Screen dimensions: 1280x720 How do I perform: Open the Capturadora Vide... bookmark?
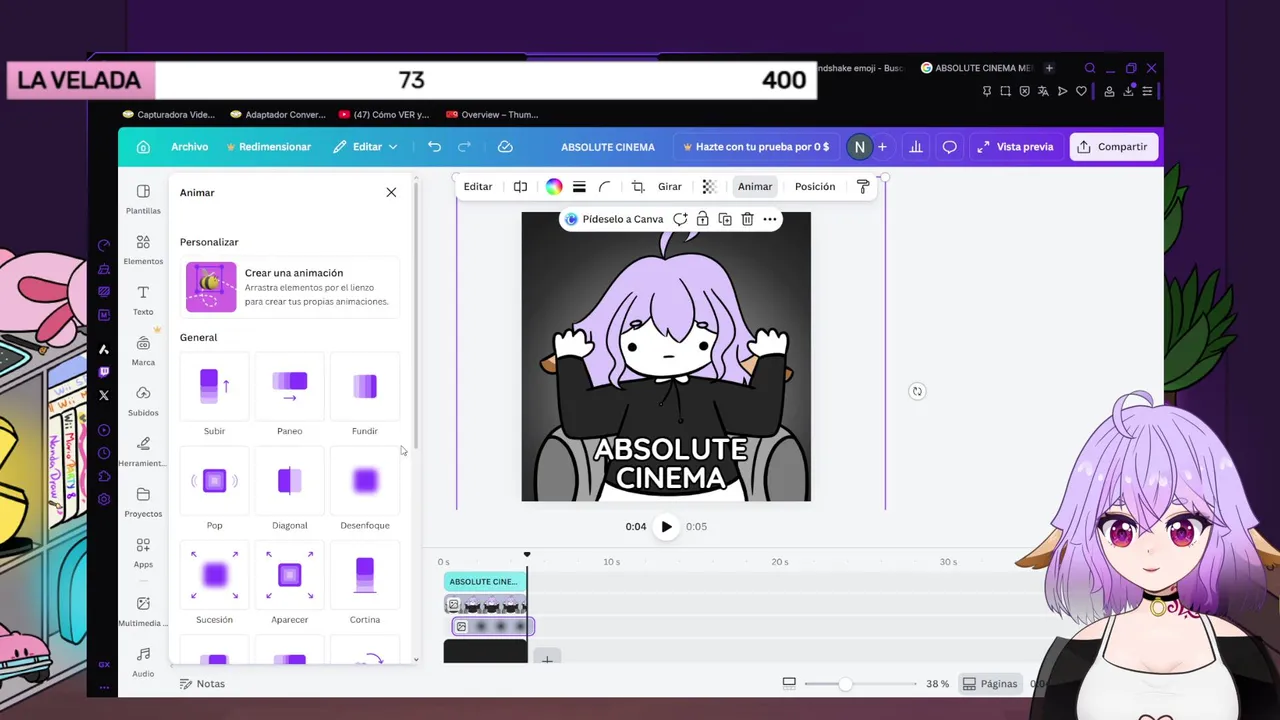168,114
